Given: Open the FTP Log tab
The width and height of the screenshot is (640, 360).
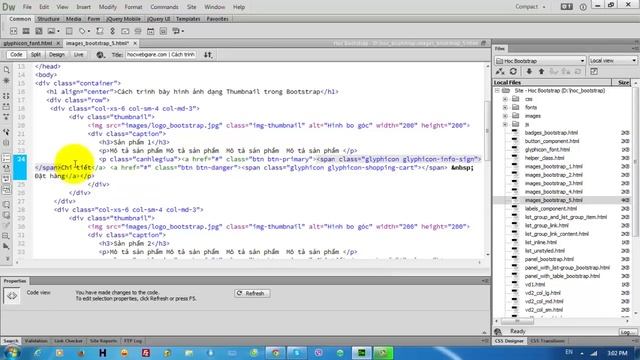Looking at the screenshot, I should point(133,341).
